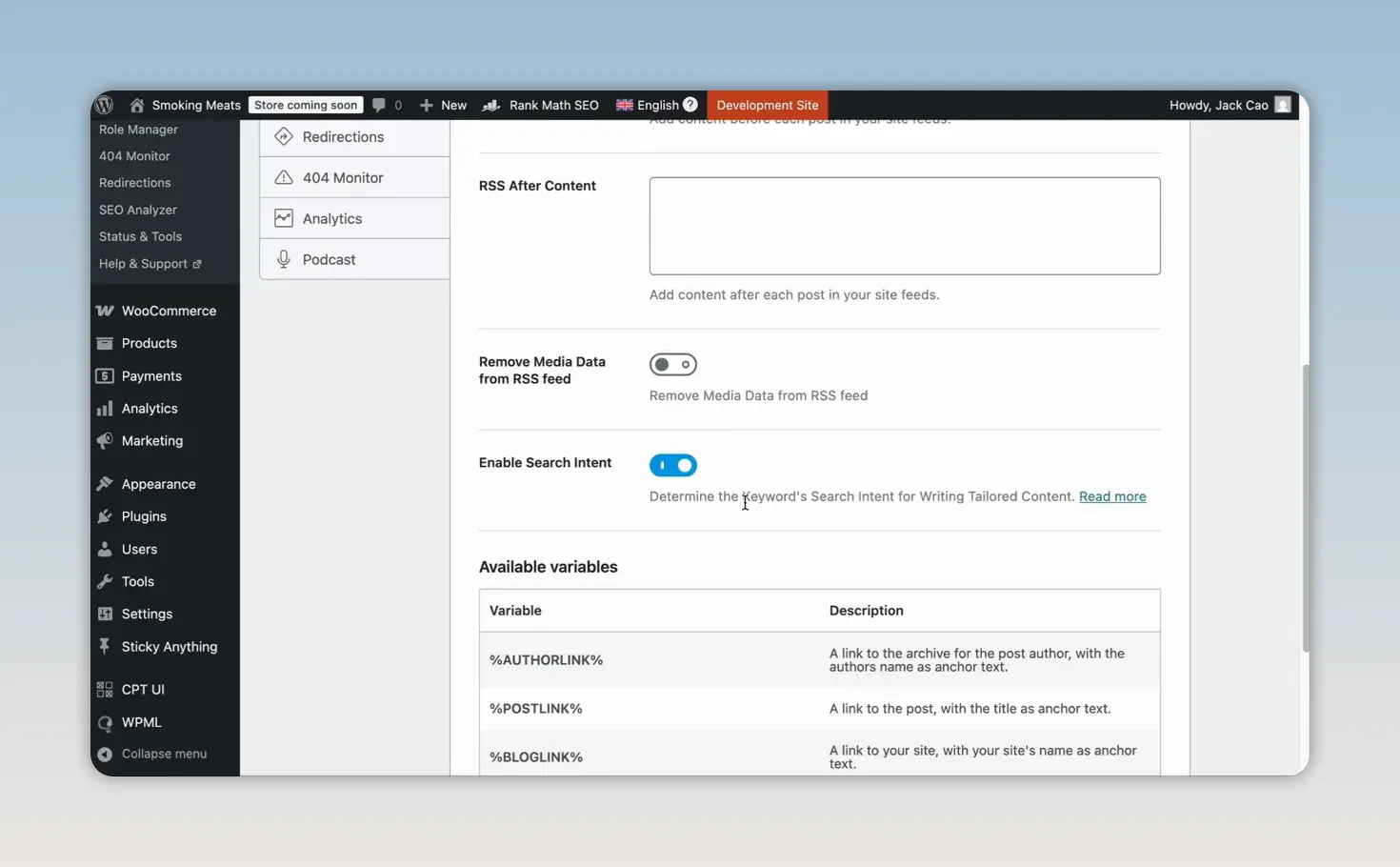Image resolution: width=1400 pixels, height=867 pixels.
Task: Switch to the Analytics settings tab
Action: click(x=354, y=218)
